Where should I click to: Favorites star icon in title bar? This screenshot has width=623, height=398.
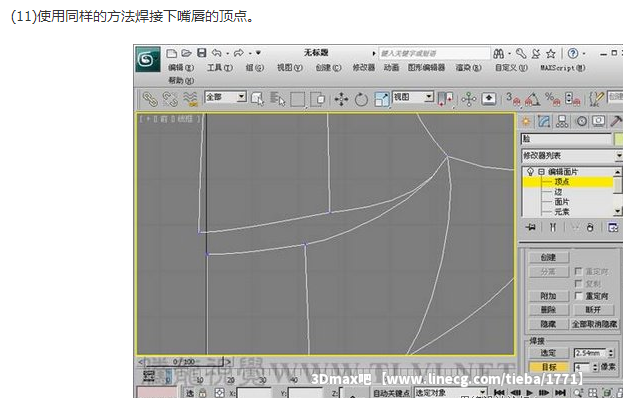551,53
